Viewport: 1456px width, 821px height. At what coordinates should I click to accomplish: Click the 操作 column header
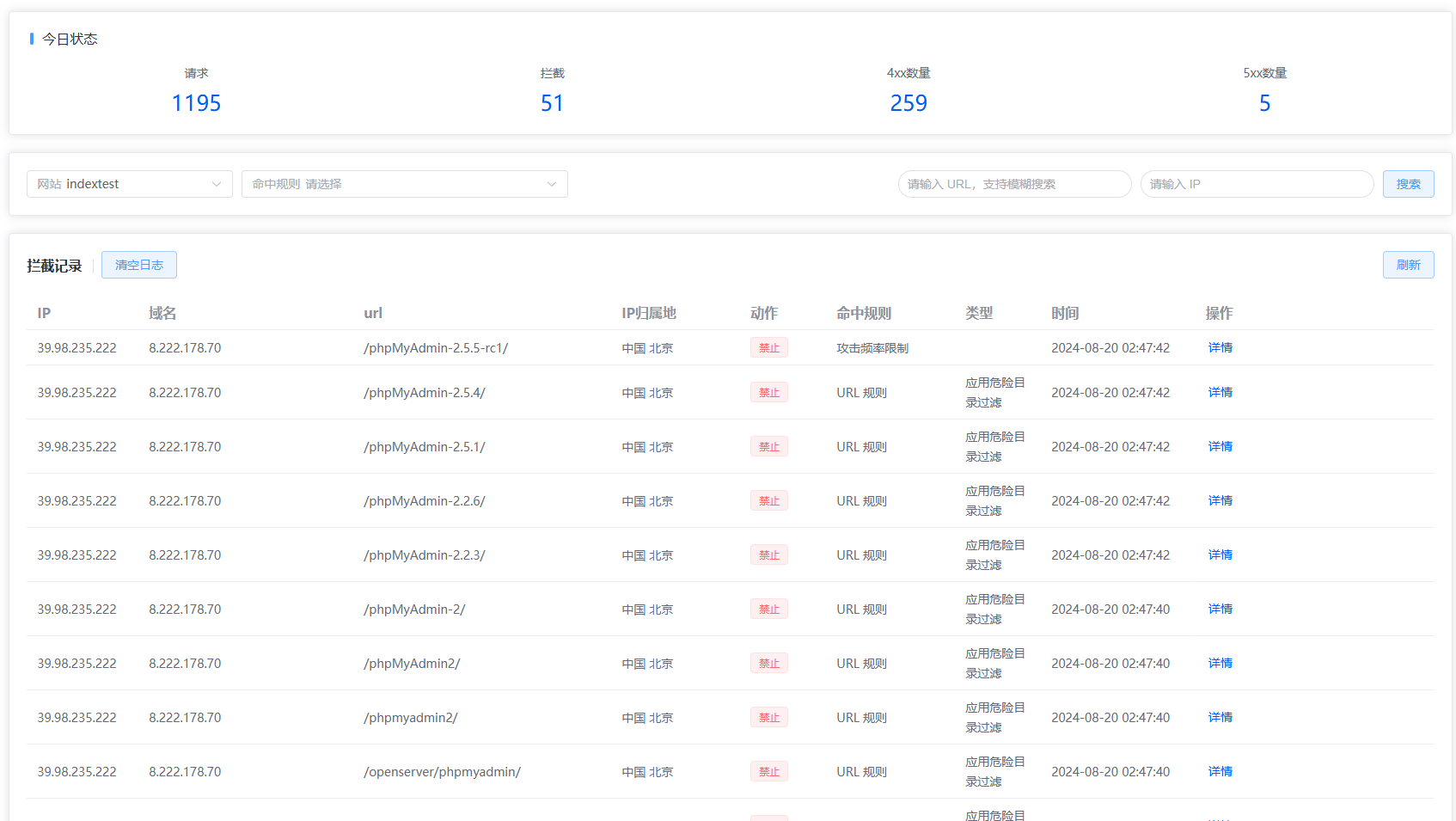[x=1220, y=313]
